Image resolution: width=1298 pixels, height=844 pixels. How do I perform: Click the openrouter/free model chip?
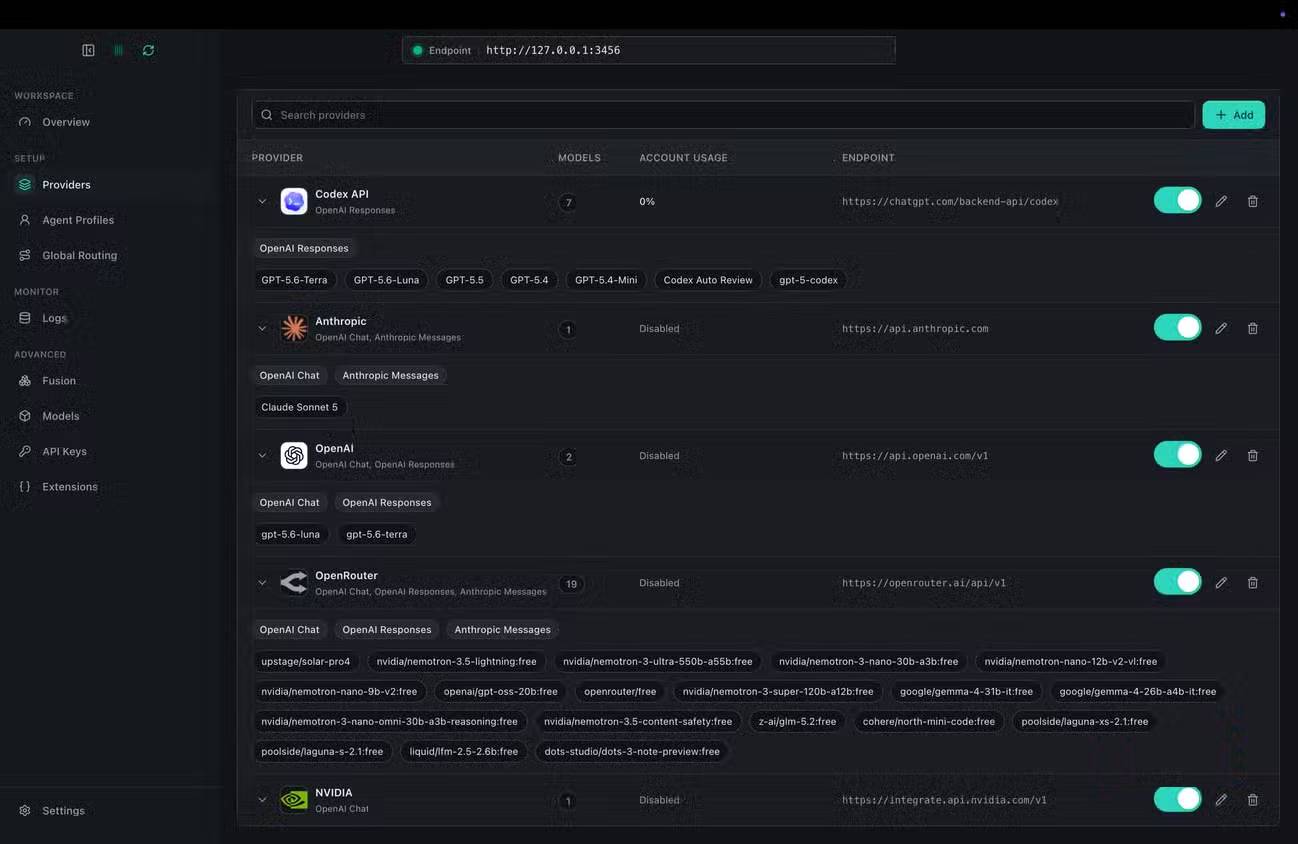pos(620,691)
